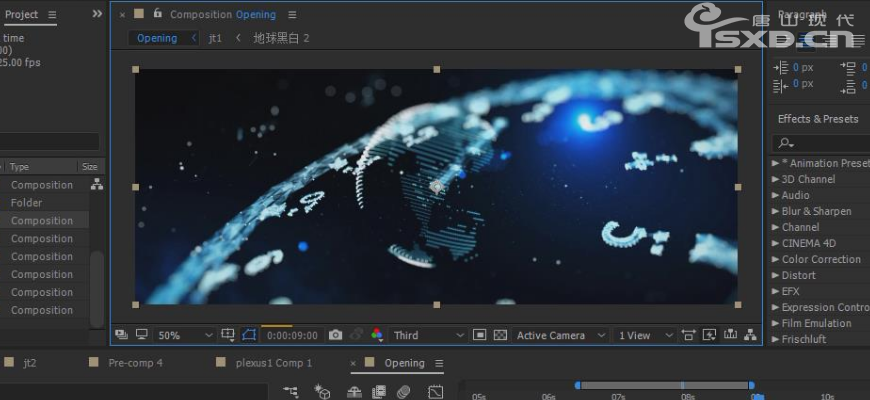Toggle transparency grid checkerboard
The height and width of the screenshot is (400, 870).
pyautogui.click(x=500, y=335)
